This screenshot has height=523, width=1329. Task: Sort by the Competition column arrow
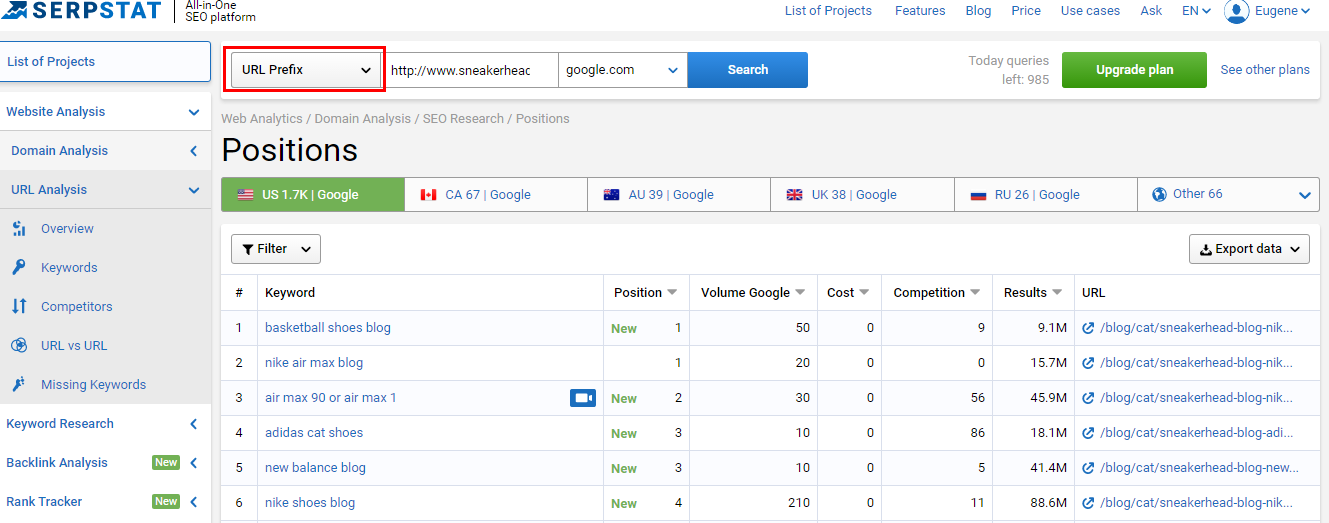pyautogui.click(x=975, y=293)
